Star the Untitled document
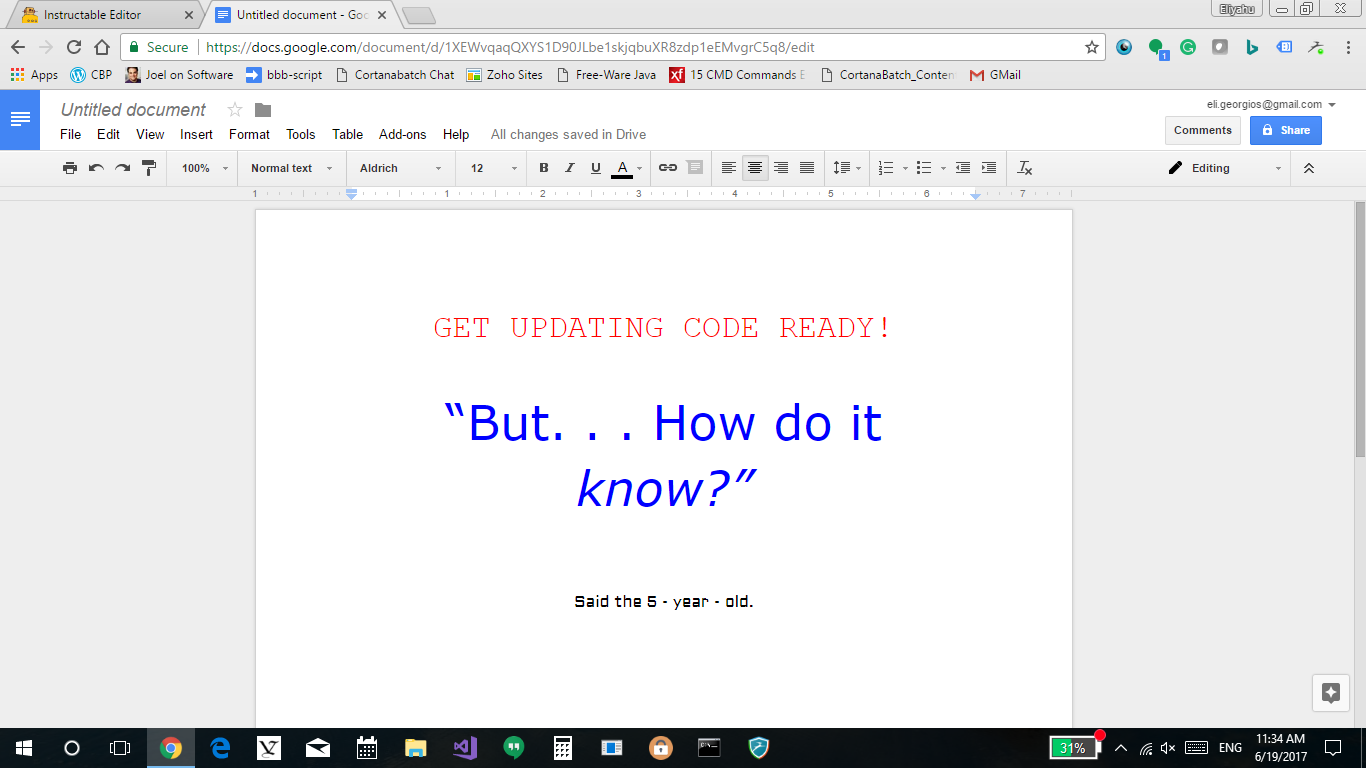The height and width of the screenshot is (768, 1366). point(235,110)
